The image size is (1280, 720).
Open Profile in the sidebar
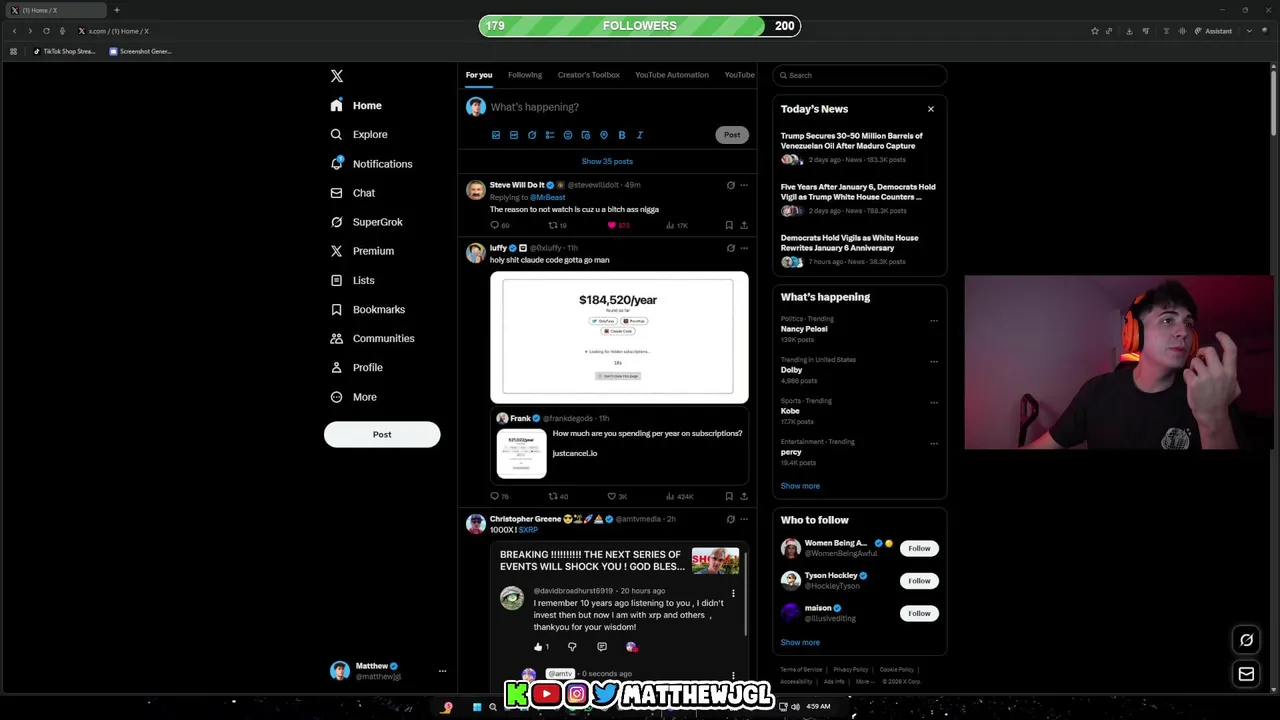point(357,367)
